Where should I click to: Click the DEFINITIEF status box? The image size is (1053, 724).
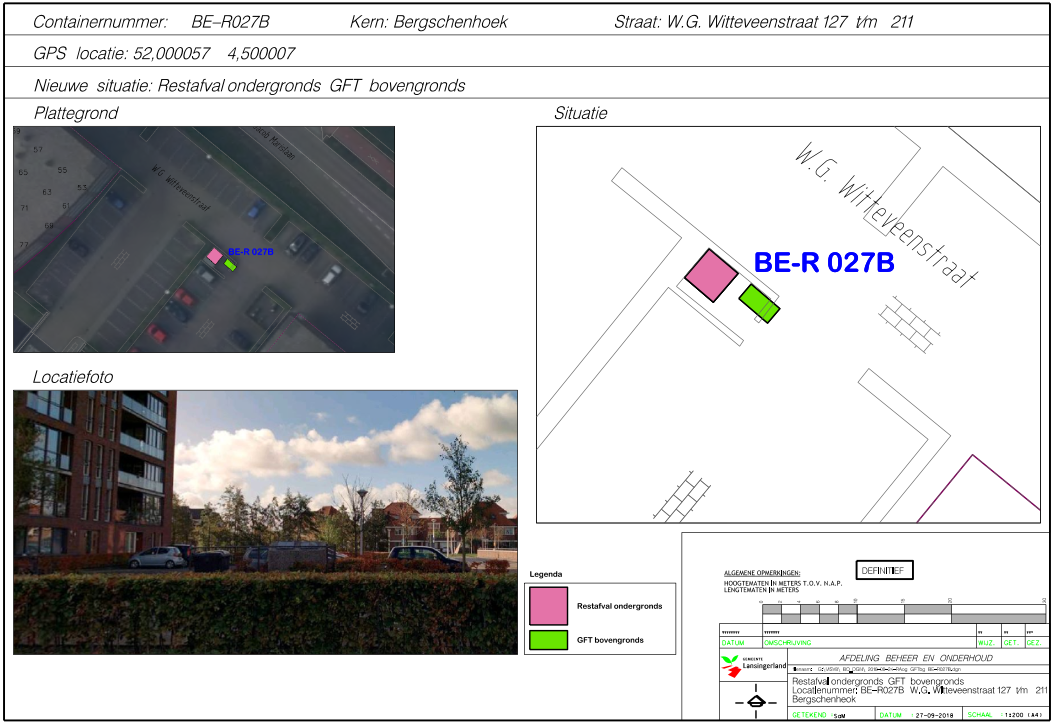point(885,570)
